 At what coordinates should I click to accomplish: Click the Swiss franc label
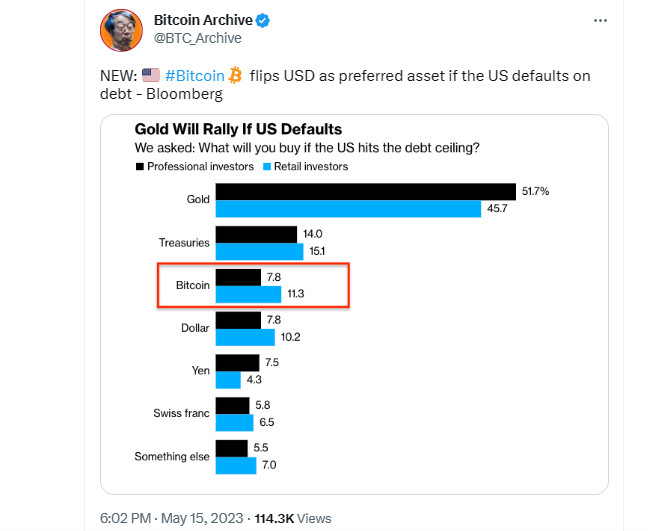[182, 413]
